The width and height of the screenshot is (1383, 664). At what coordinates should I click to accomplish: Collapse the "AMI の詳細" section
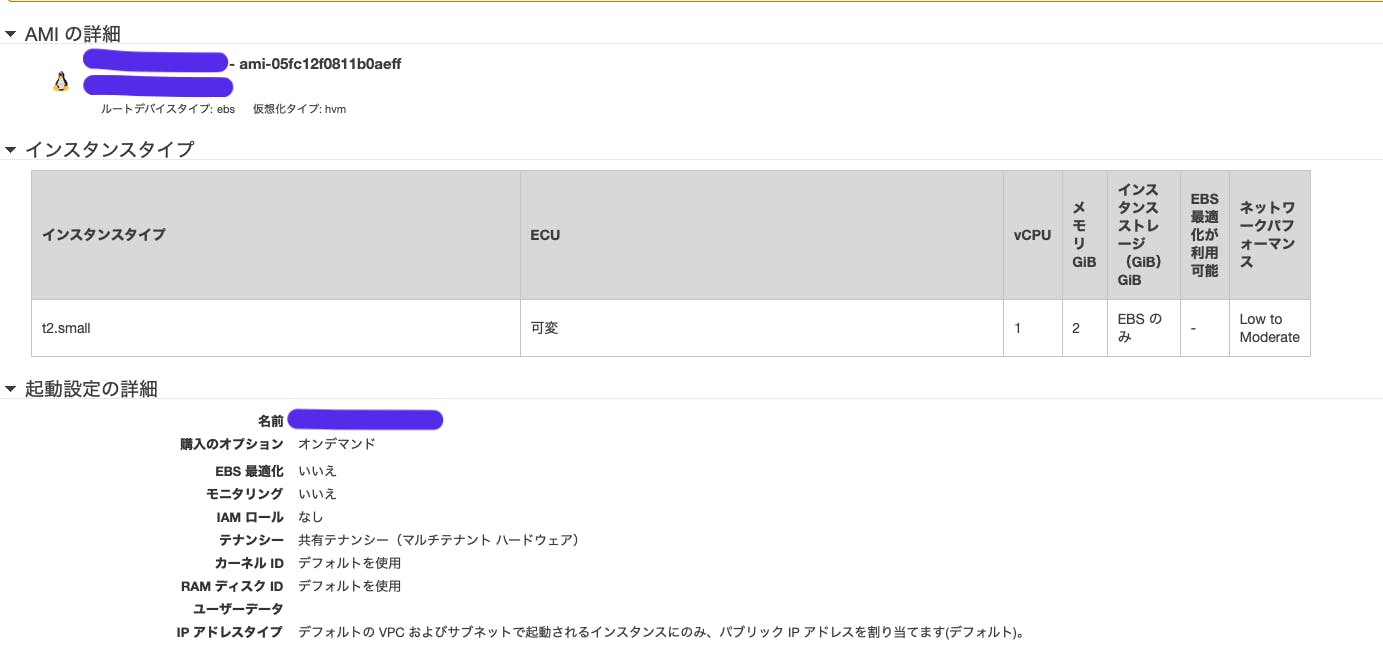tap(10, 33)
